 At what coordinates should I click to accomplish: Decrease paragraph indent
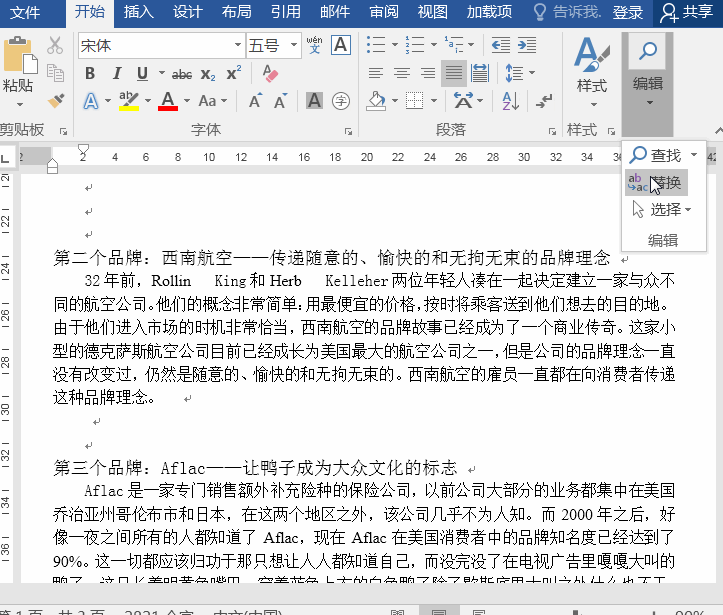click(501, 45)
